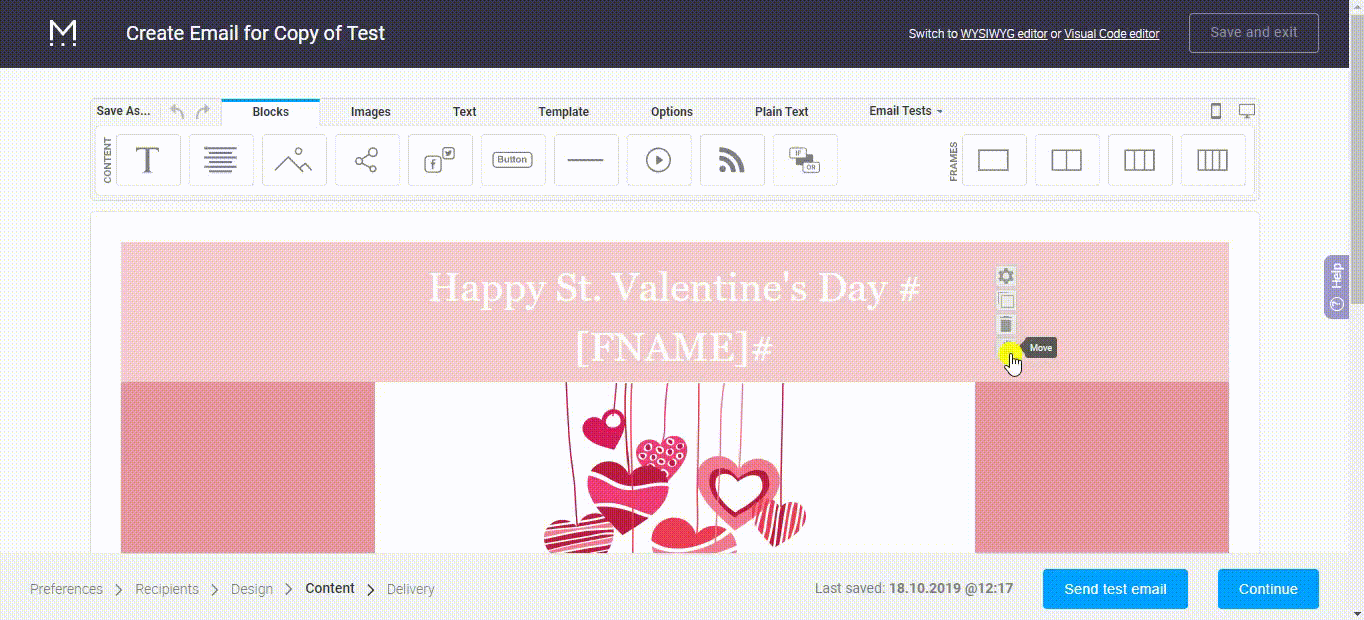Switch to WYSIWYG editor link

coord(1004,34)
